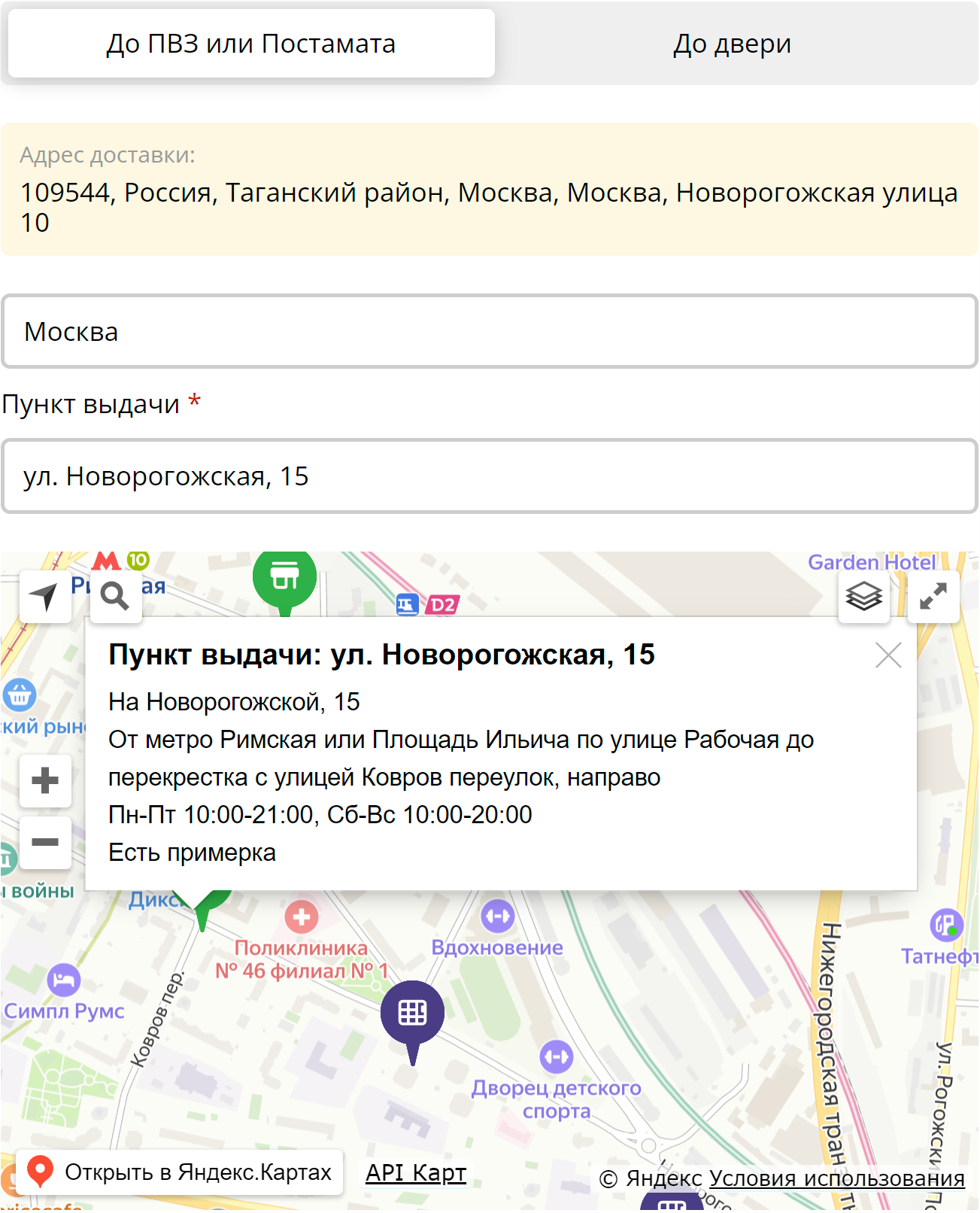Switch to the 'До двери' delivery tab
980x1213 pixels.
(732, 44)
